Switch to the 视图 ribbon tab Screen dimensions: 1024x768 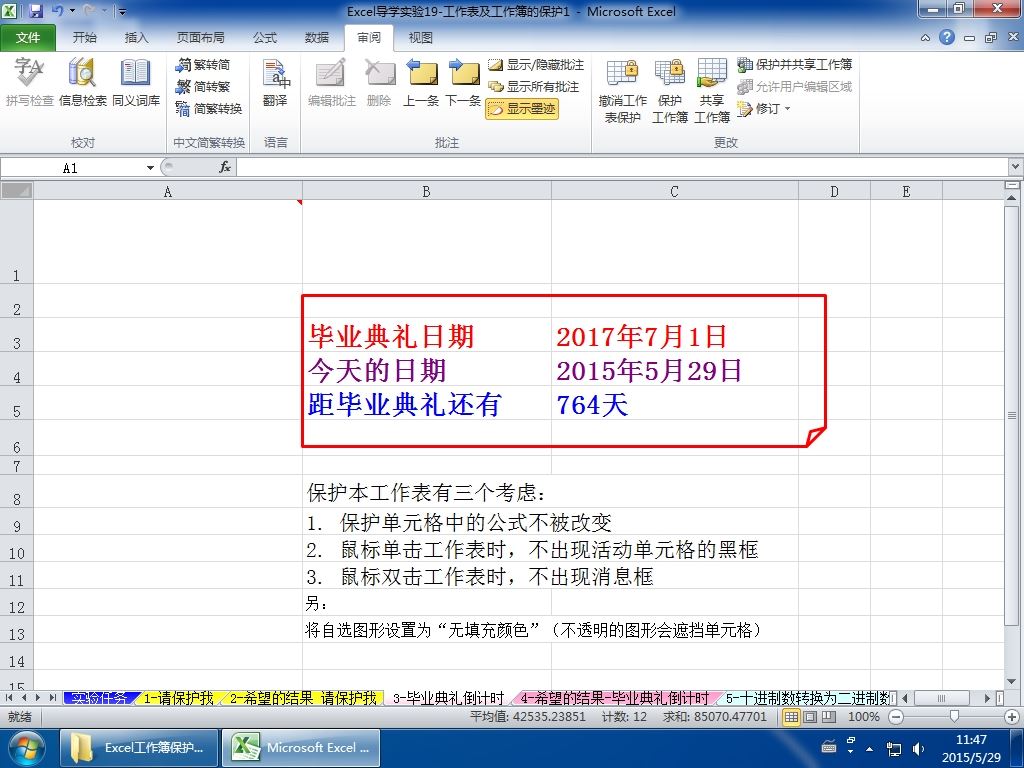point(421,38)
